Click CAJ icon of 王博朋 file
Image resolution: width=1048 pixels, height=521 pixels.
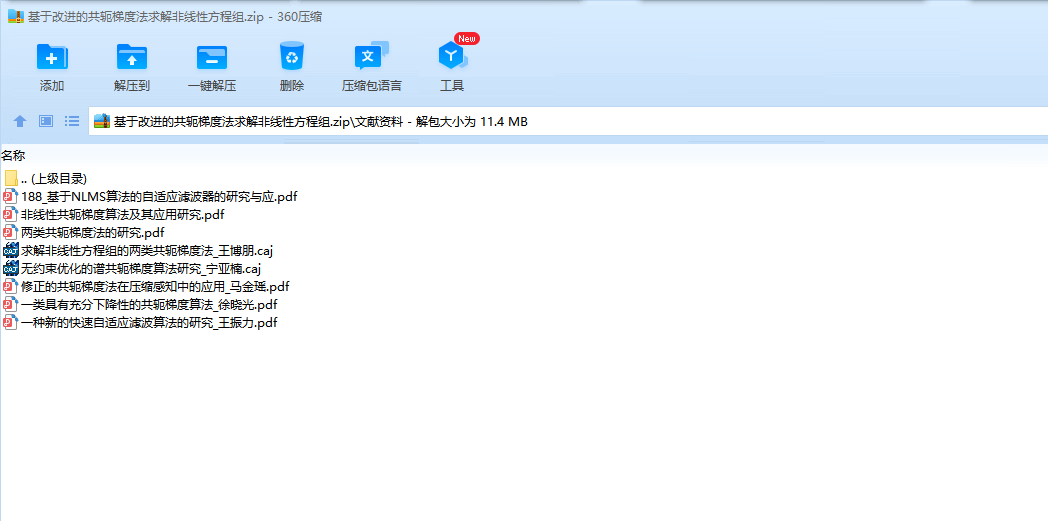[11, 250]
